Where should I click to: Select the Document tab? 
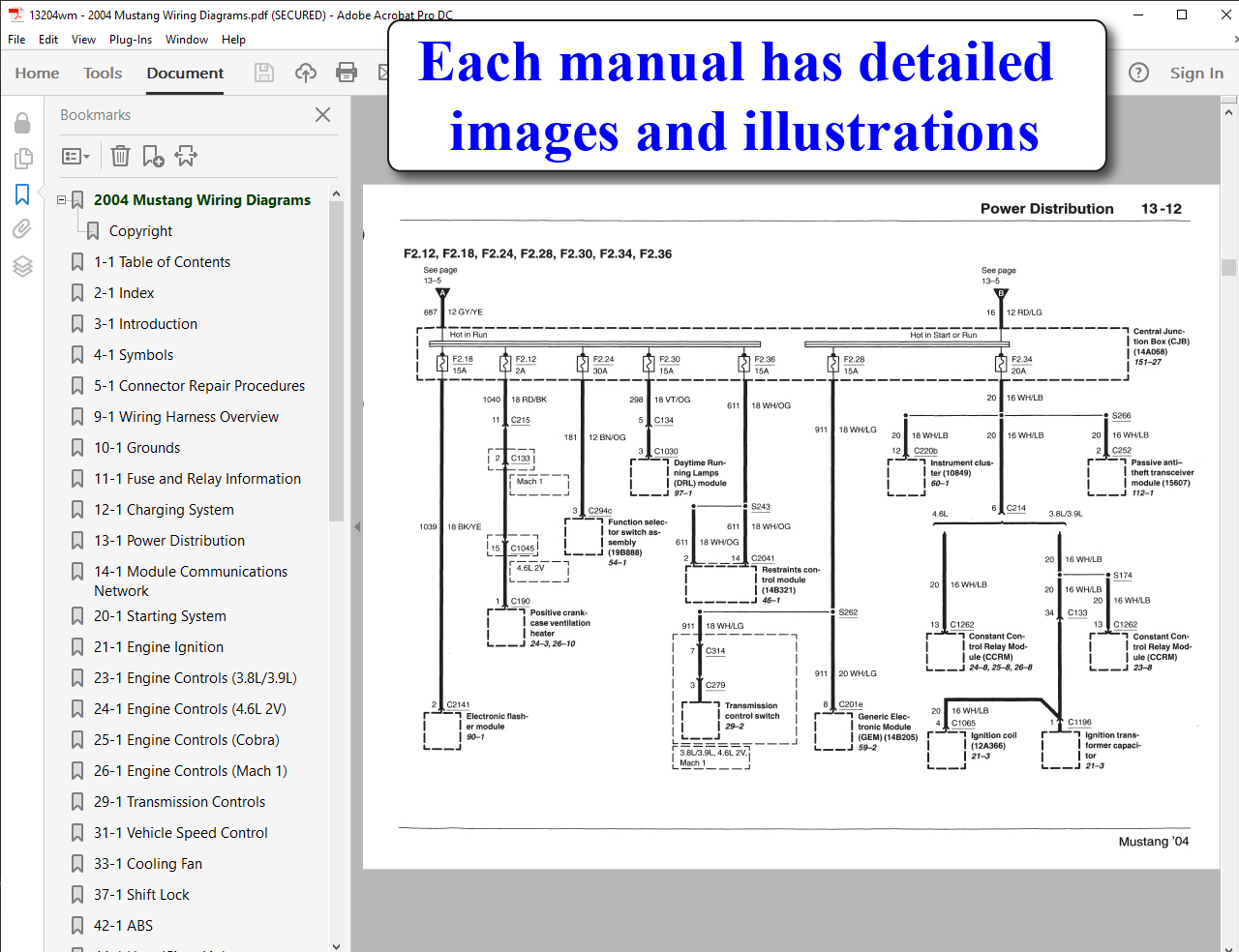click(185, 73)
